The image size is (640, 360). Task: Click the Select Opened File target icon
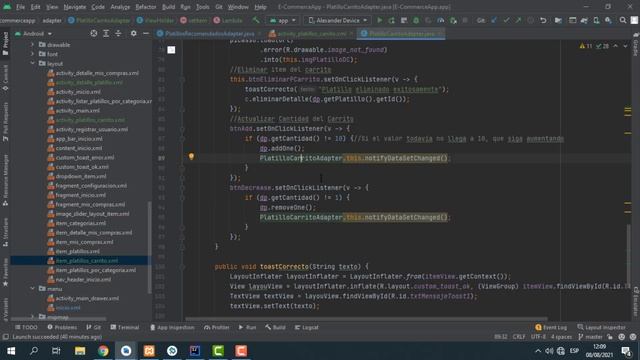click(93, 33)
